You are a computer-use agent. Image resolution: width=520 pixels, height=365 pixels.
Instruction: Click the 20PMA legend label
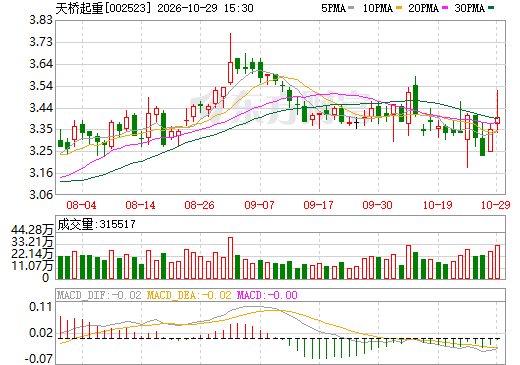423,8
